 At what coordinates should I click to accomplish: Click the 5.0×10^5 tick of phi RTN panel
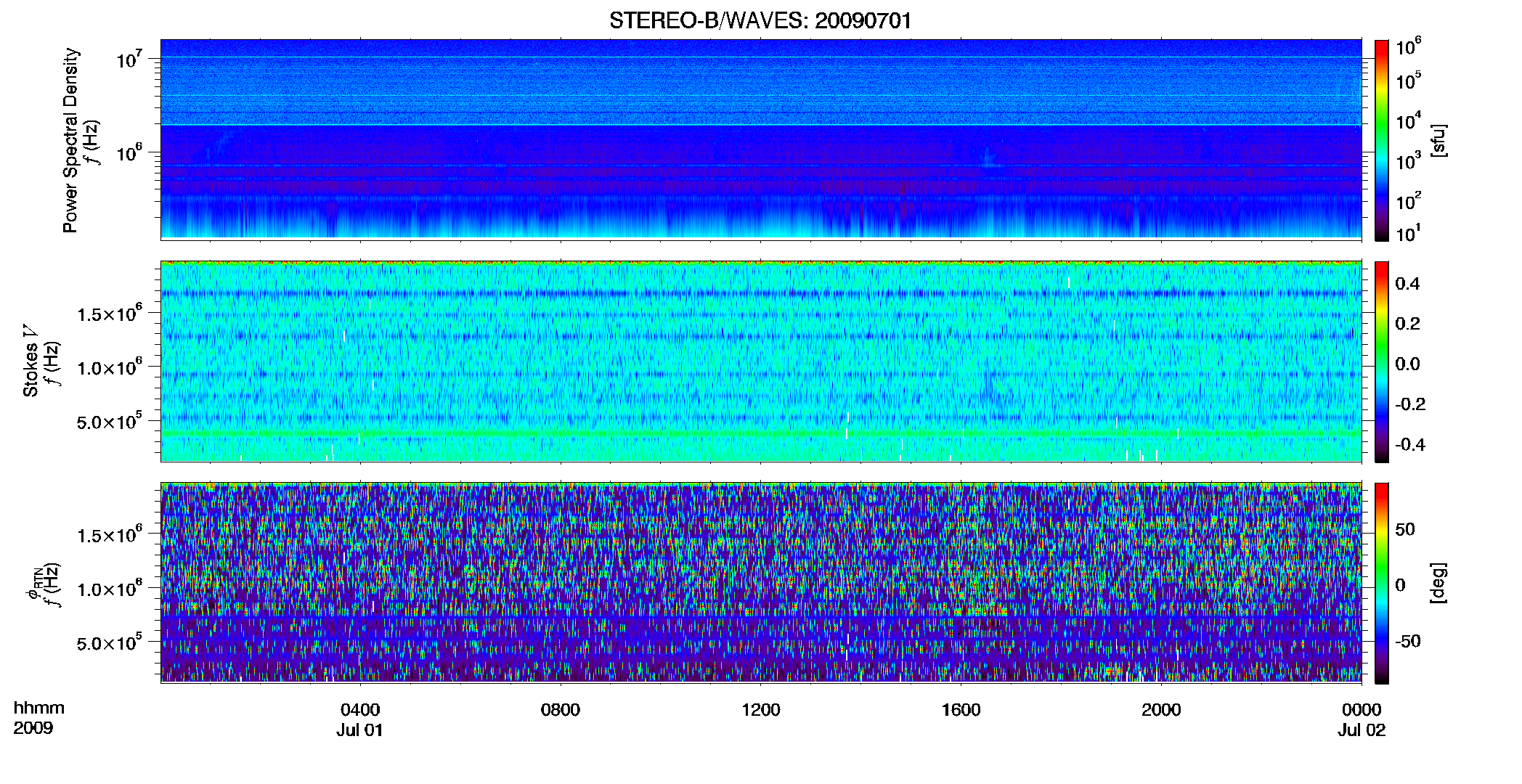[x=110, y=642]
